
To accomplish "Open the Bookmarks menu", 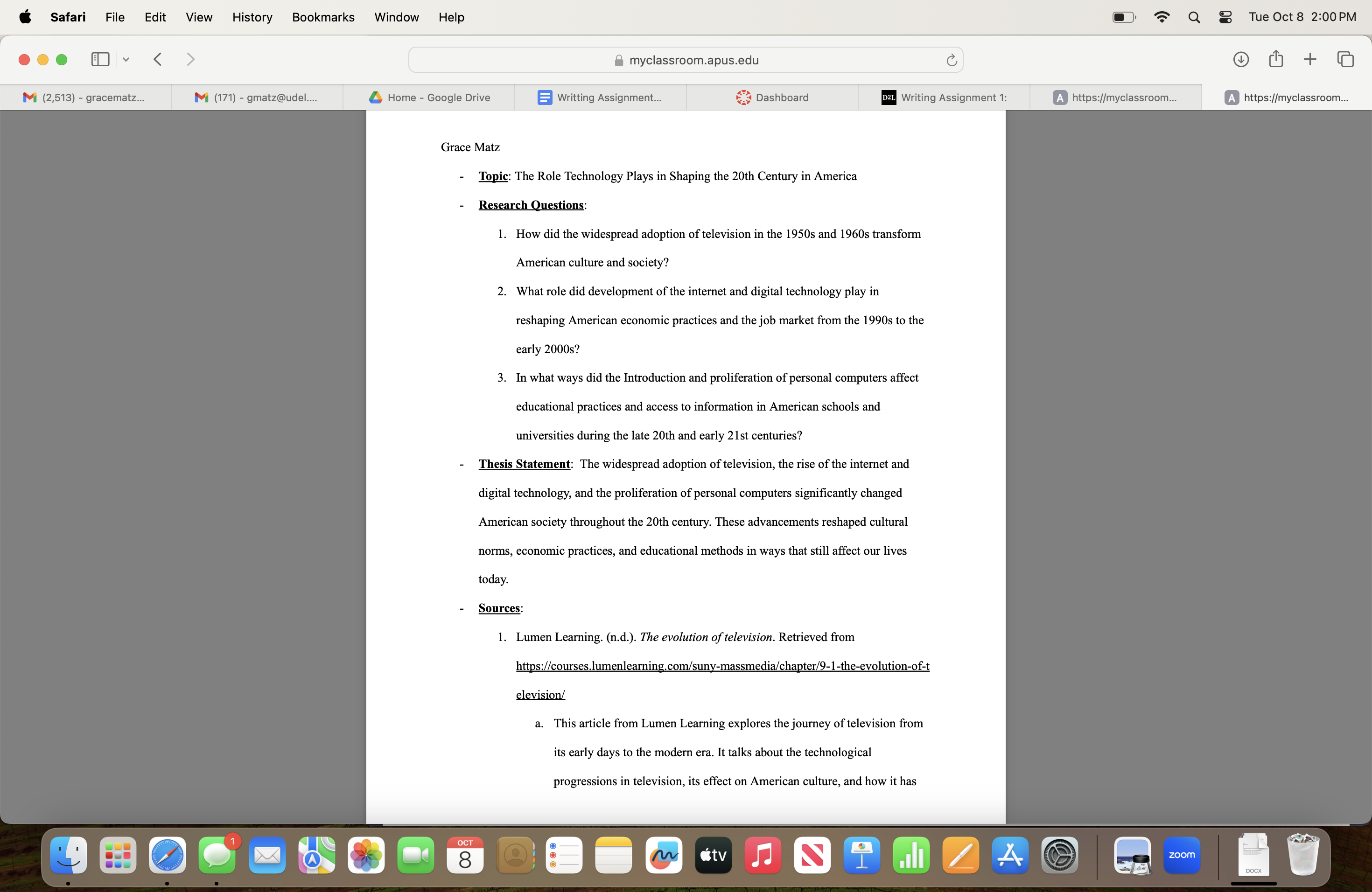I will [323, 17].
